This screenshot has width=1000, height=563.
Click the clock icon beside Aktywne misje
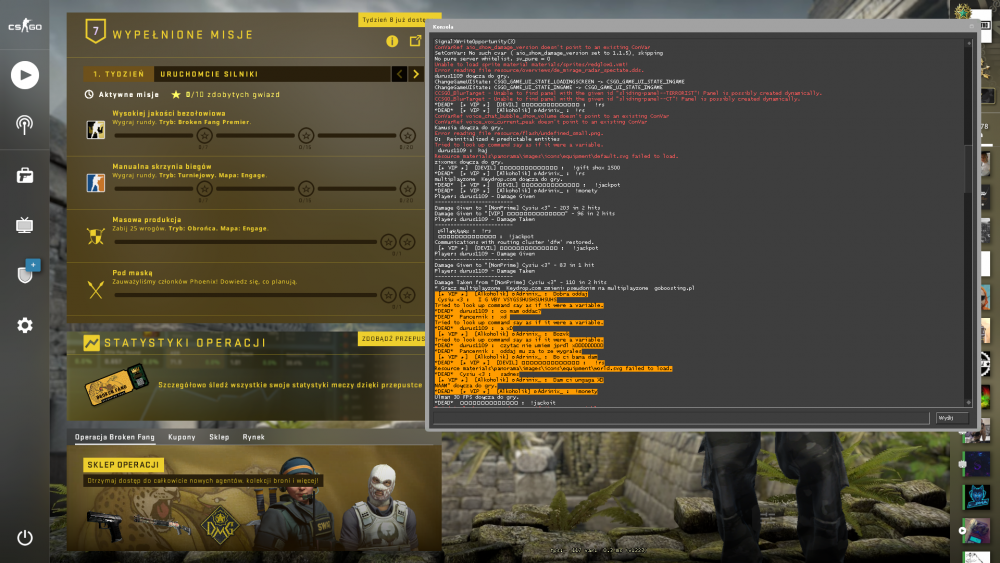click(89, 94)
